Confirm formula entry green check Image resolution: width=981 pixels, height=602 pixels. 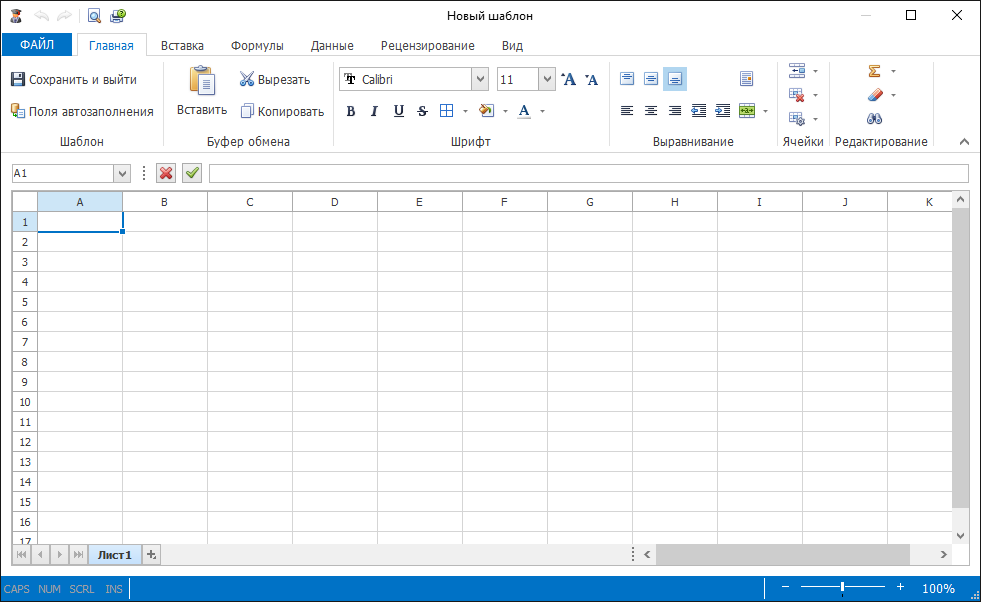tap(192, 173)
